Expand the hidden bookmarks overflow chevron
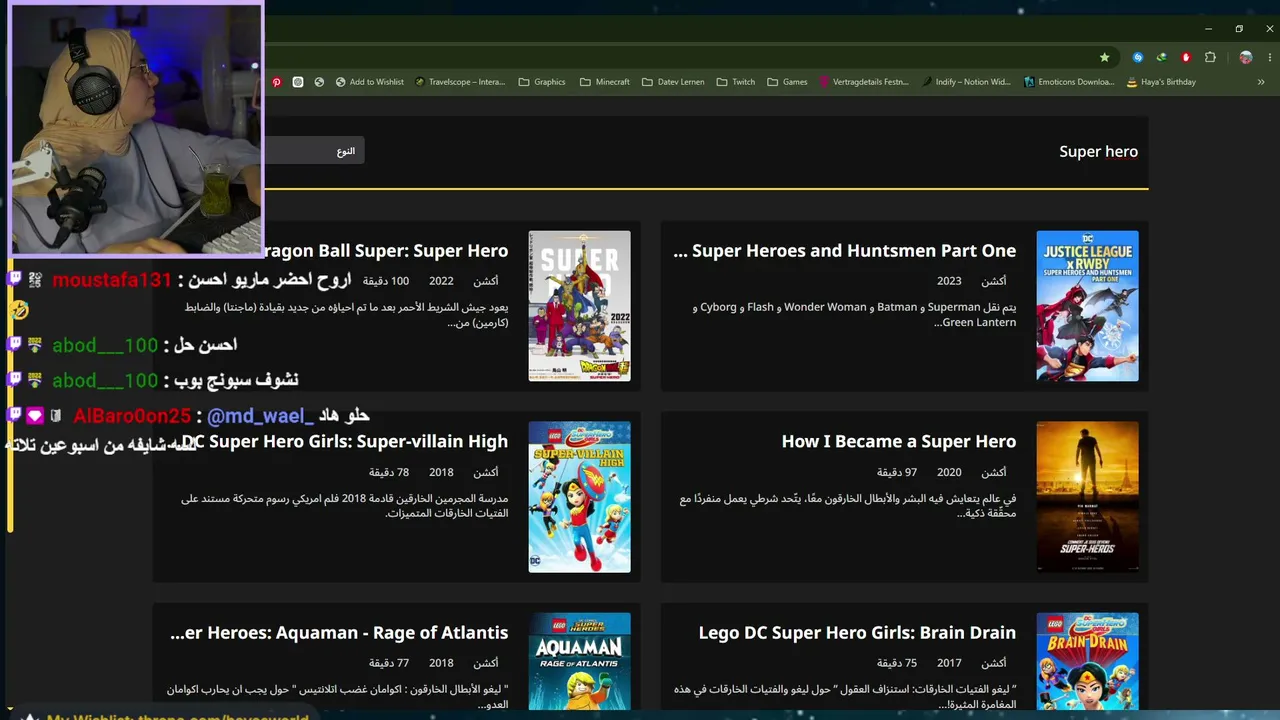The image size is (1280, 720). click(x=1261, y=82)
